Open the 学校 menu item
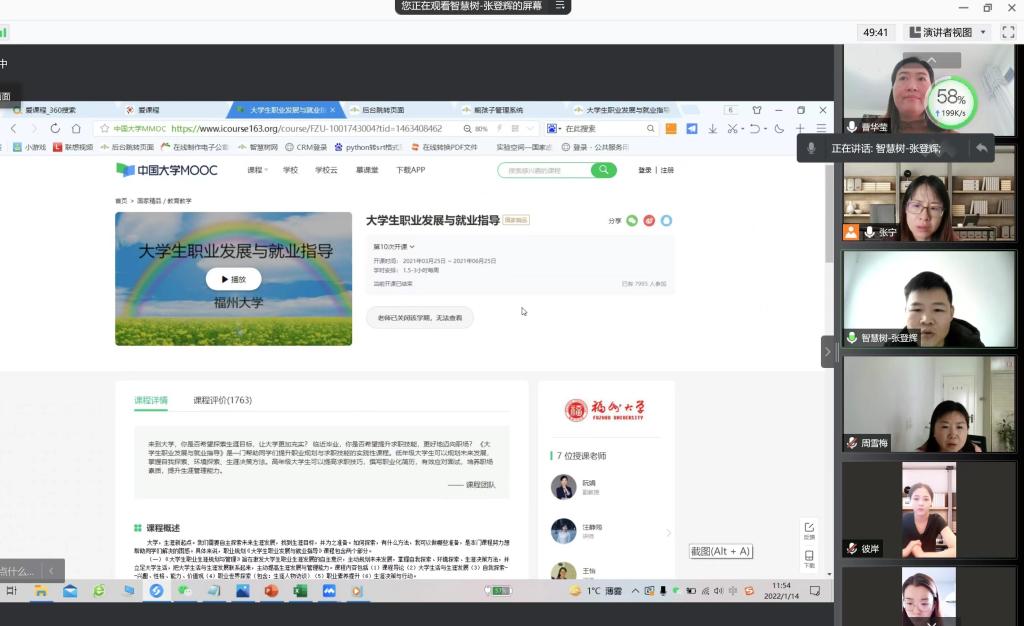 [x=290, y=170]
